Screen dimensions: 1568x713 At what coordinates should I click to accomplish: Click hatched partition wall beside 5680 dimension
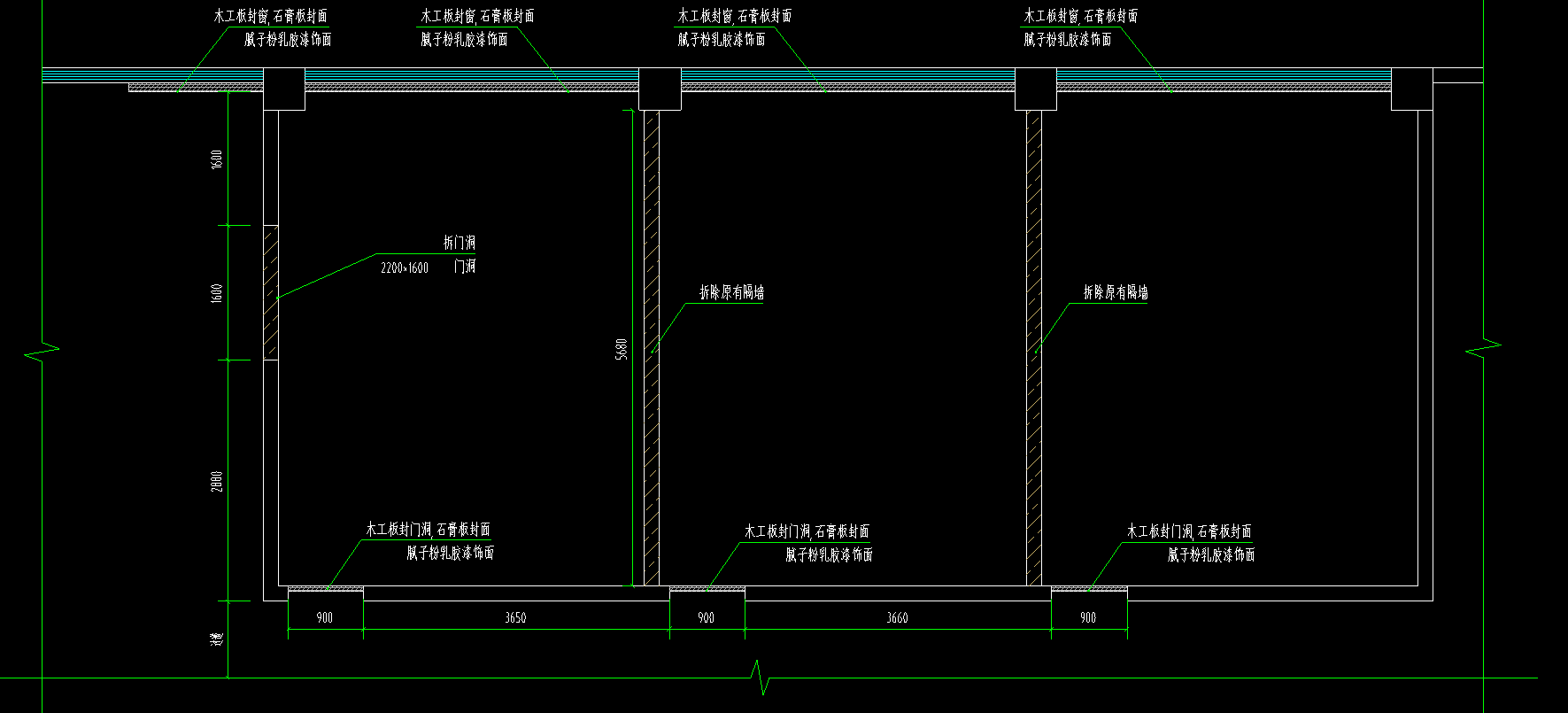pos(652,347)
